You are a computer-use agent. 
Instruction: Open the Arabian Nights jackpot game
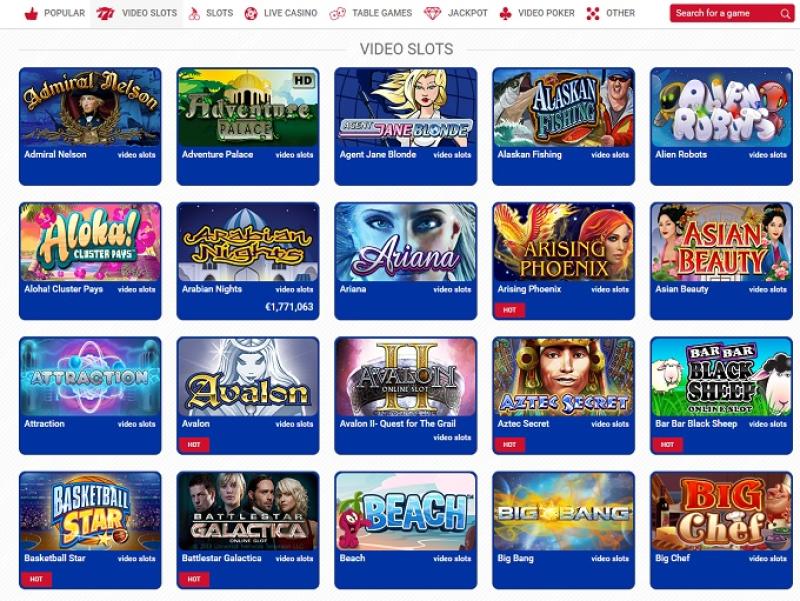point(248,242)
